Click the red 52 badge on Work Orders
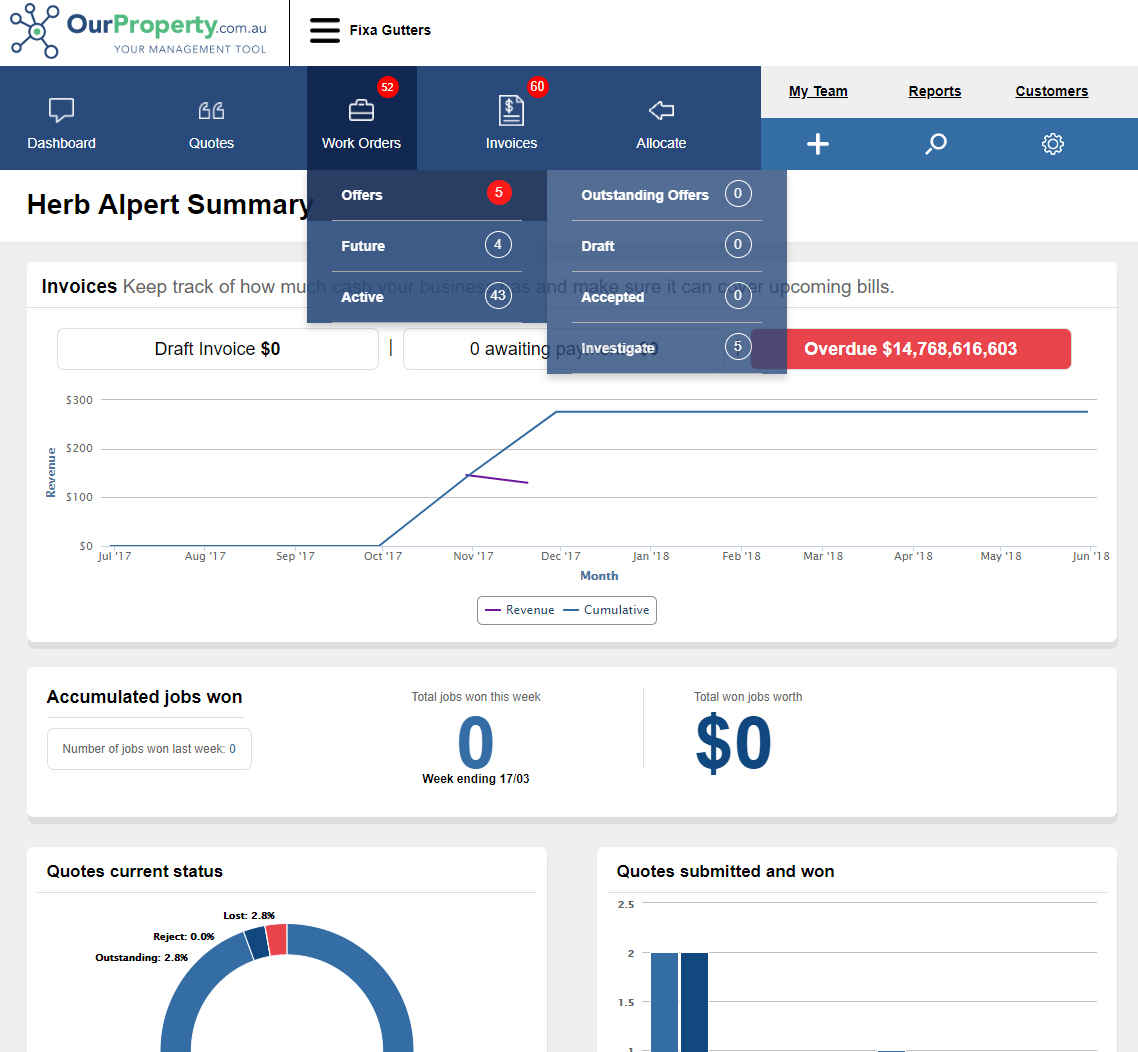 (x=388, y=87)
